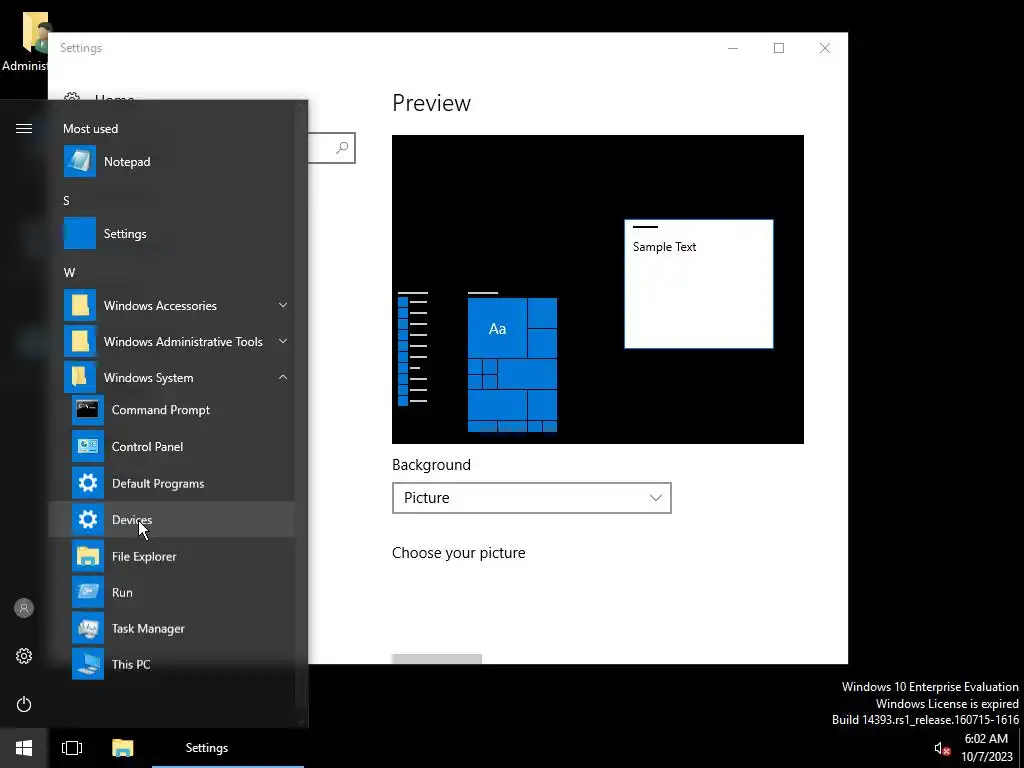
Task: Open Devices gear icon
Action: point(88,520)
